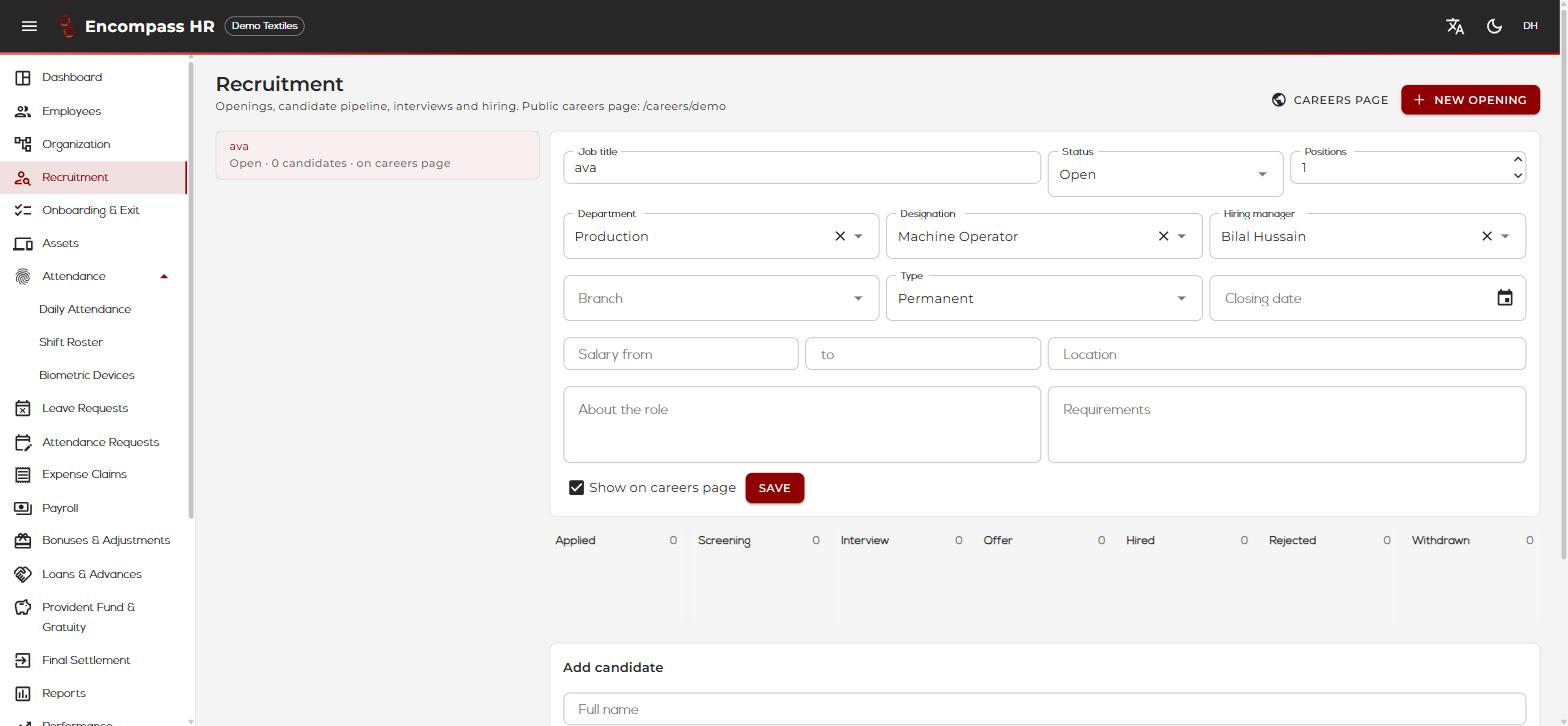Decrease the Positions count
Viewport: 1568px width, 726px height.
tap(1517, 175)
